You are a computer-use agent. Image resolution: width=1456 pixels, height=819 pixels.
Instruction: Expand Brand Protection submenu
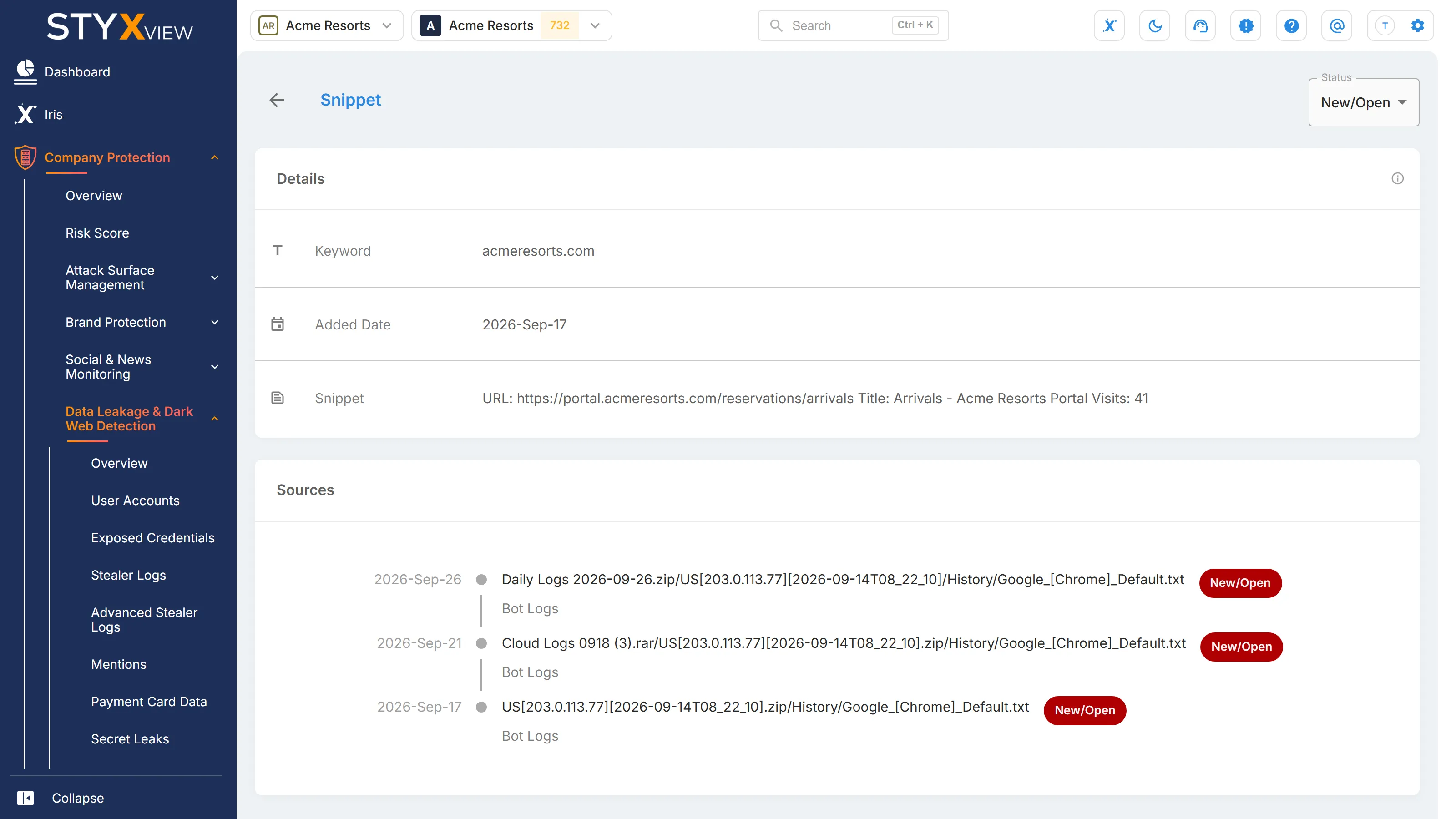point(215,322)
